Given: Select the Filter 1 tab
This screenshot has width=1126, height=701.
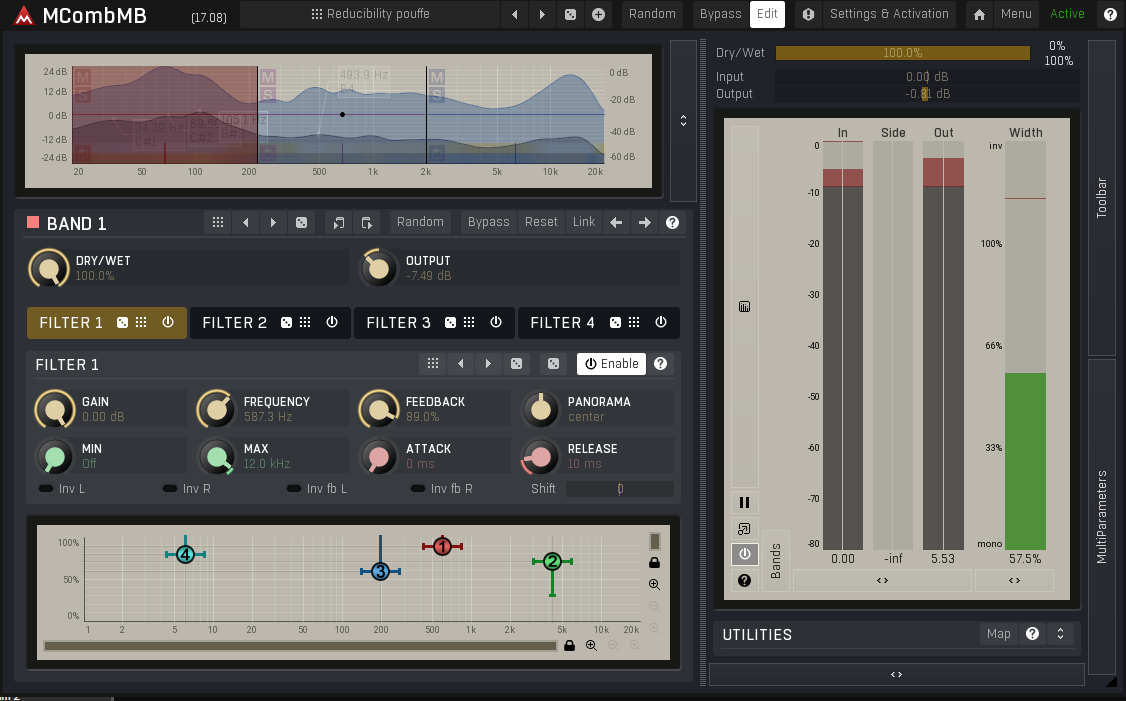Looking at the screenshot, I should tap(106, 323).
